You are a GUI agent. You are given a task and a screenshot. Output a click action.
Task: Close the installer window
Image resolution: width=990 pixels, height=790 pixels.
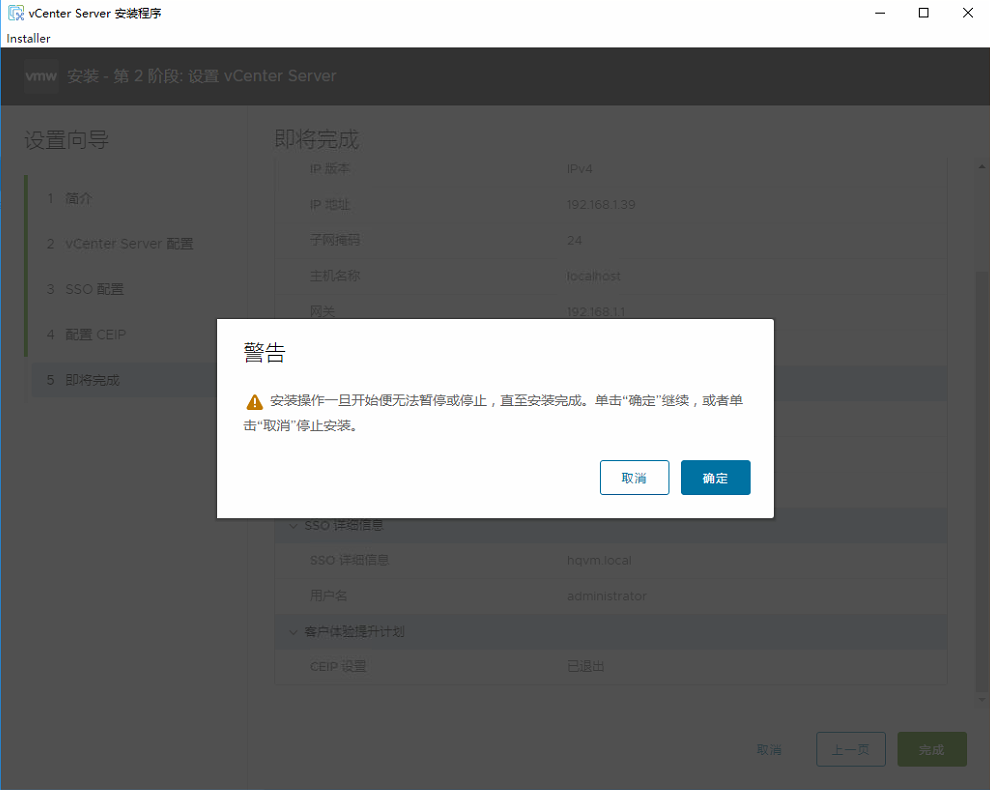[967, 13]
